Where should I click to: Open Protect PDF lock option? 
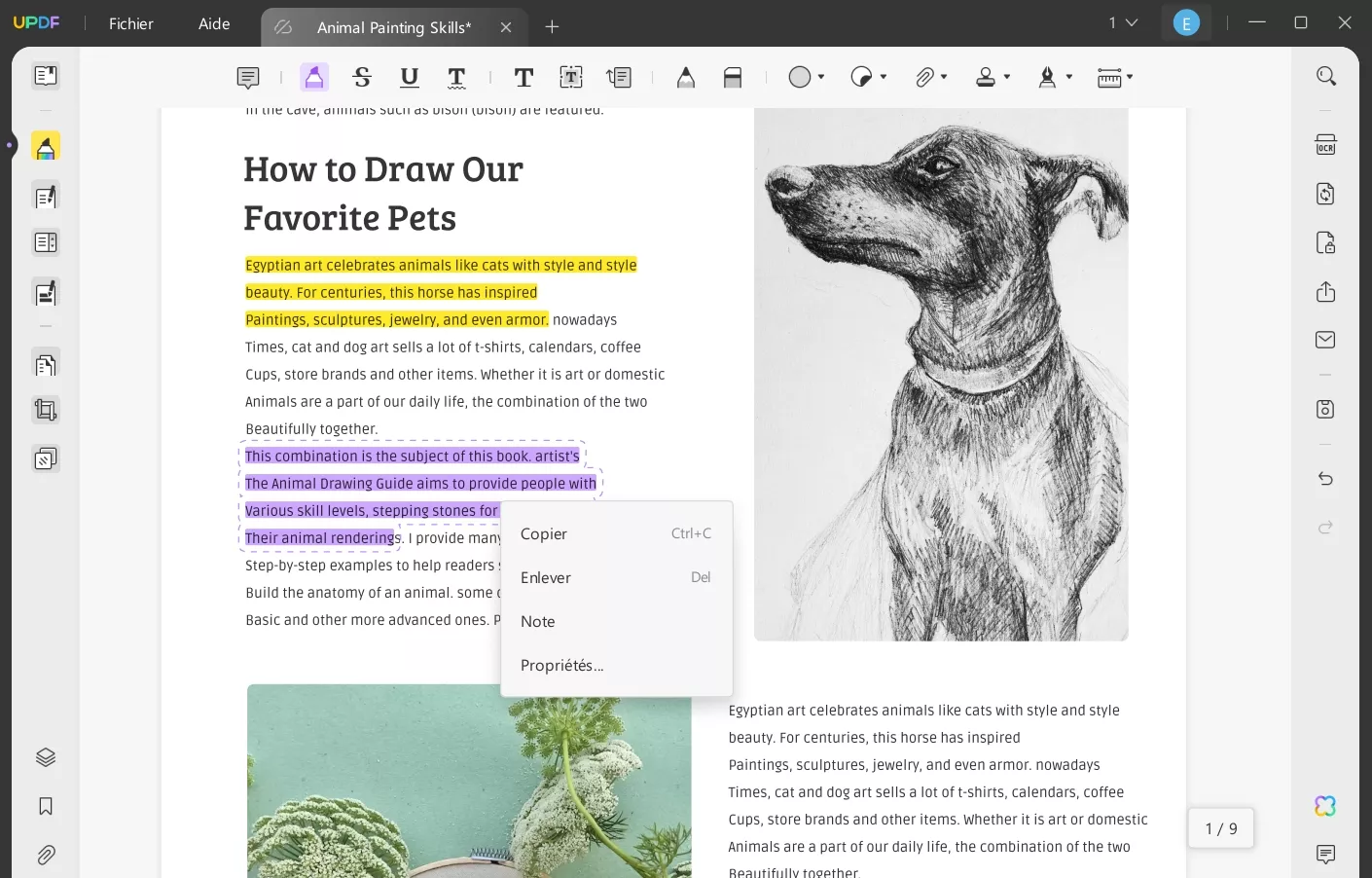click(x=1325, y=242)
